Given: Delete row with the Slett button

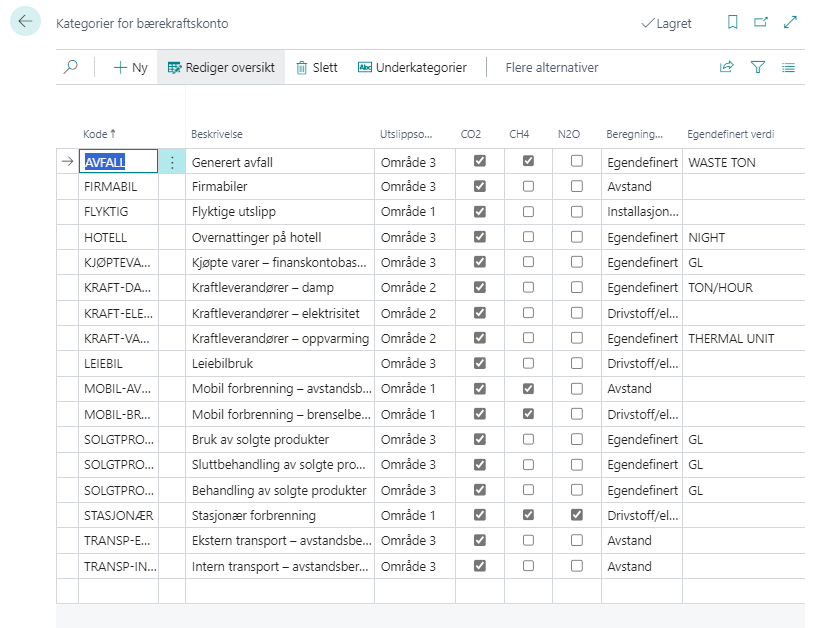Looking at the screenshot, I should coord(317,68).
